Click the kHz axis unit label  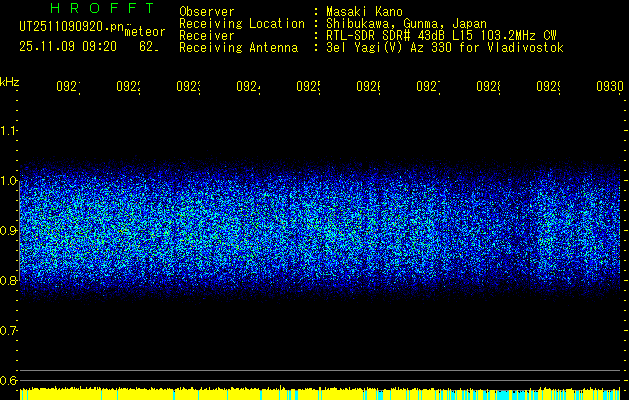pos(9,83)
